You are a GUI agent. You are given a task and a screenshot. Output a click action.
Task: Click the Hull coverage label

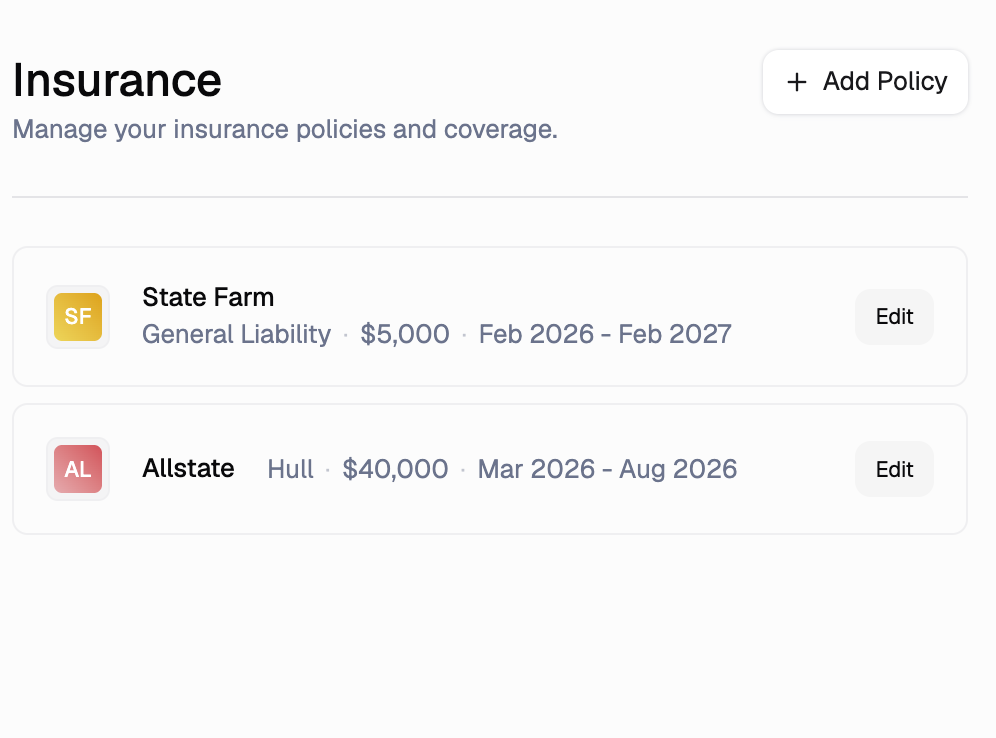290,469
